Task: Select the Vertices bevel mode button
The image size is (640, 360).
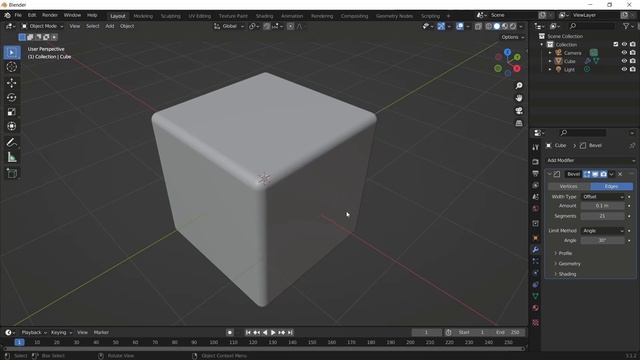Action: (569, 186)
